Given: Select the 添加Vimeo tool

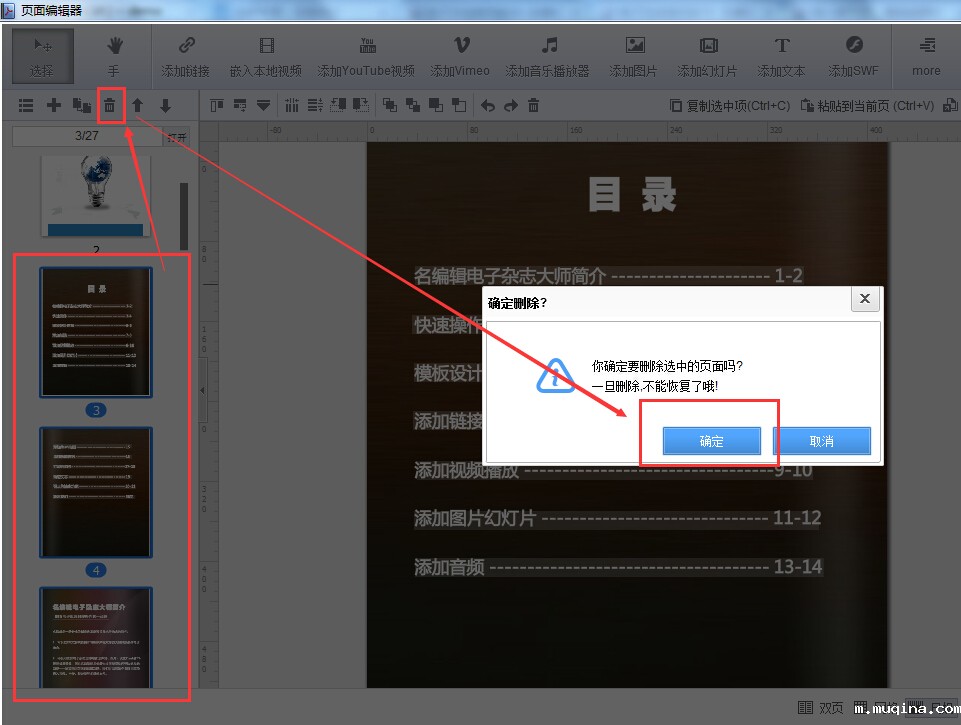Looking at the screenshot, I should [x=460, y=56].
